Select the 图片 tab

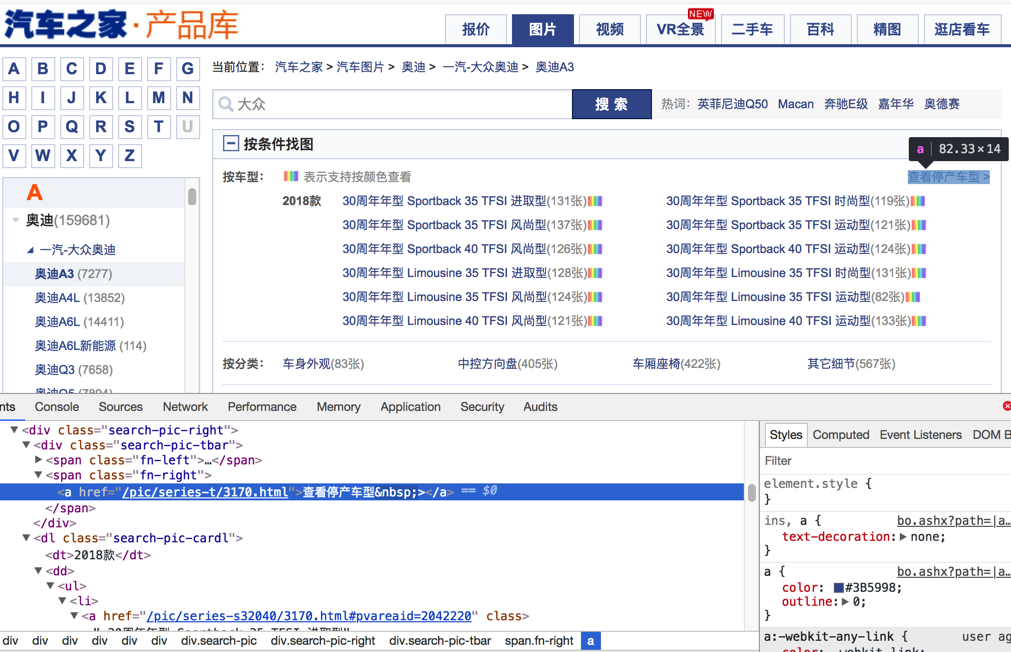543,29
